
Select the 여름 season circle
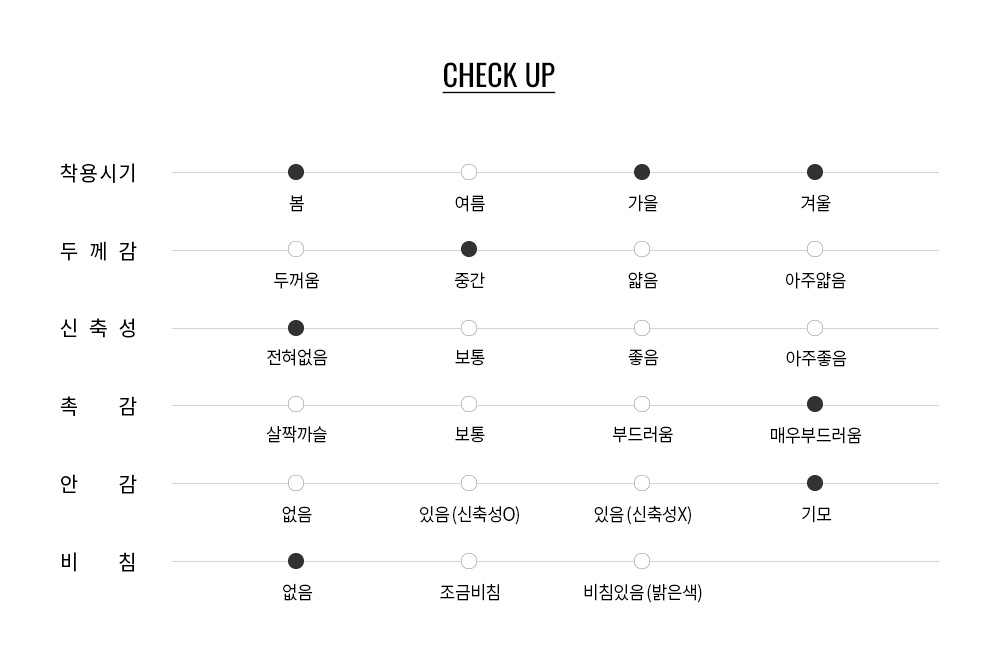tap(469, 172)
